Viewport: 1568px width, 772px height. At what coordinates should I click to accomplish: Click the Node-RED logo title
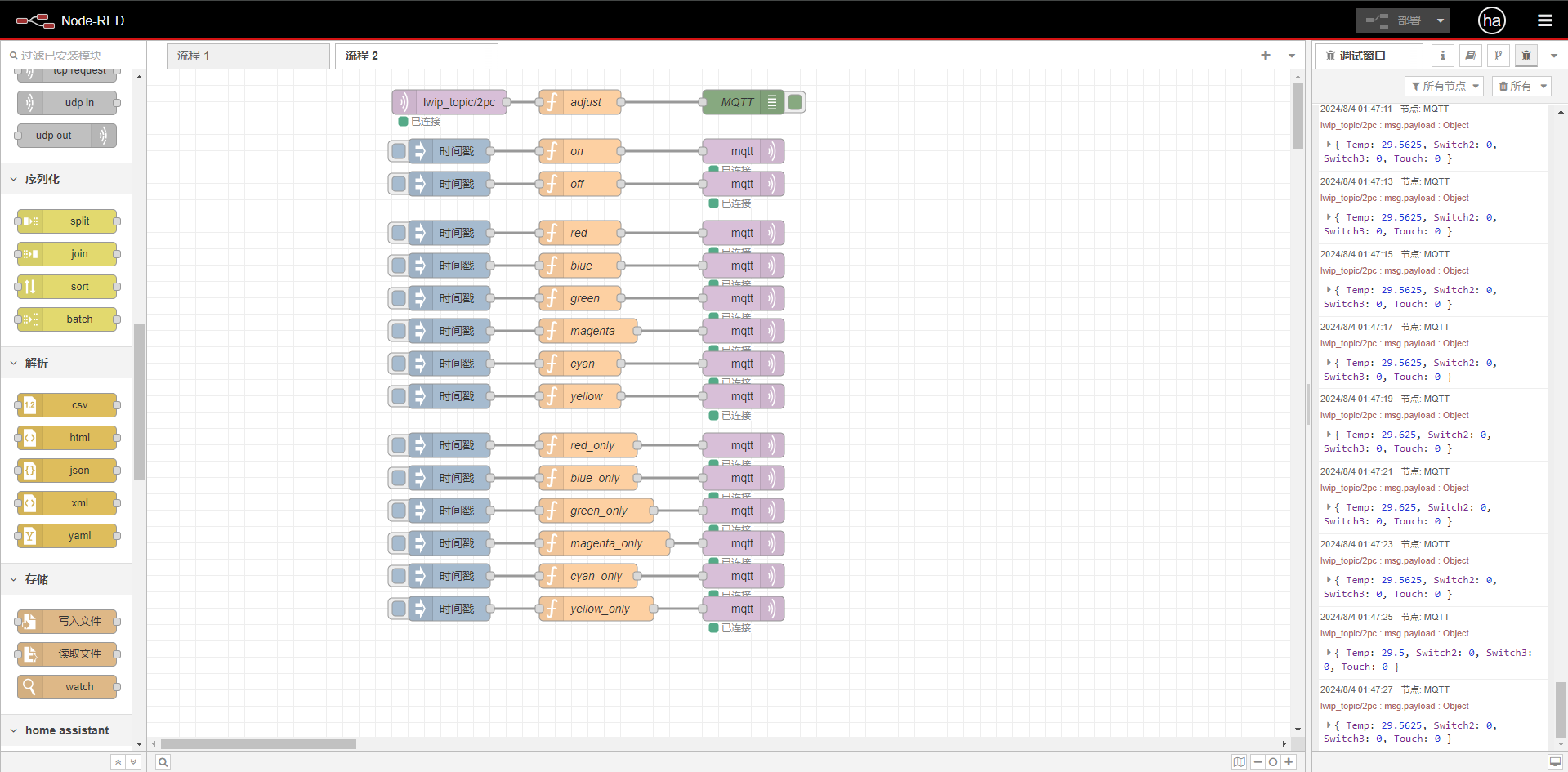coord(70,20)
